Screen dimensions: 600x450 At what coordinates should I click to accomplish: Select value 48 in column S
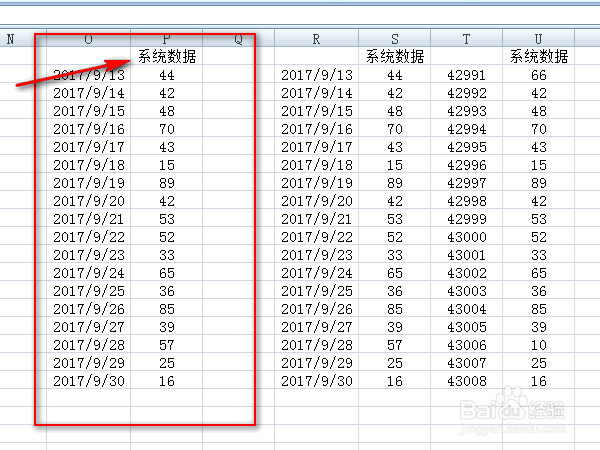click(x=395, y=111)
